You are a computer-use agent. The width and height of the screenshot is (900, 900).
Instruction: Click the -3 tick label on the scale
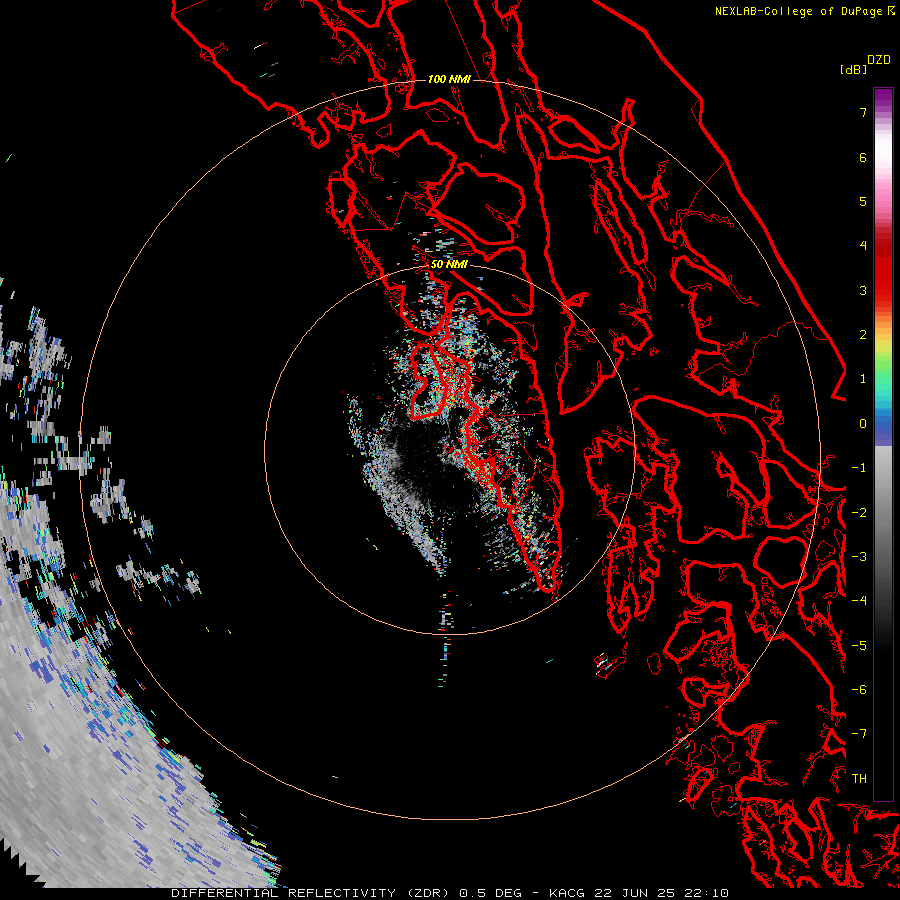[x=859, y=557]
